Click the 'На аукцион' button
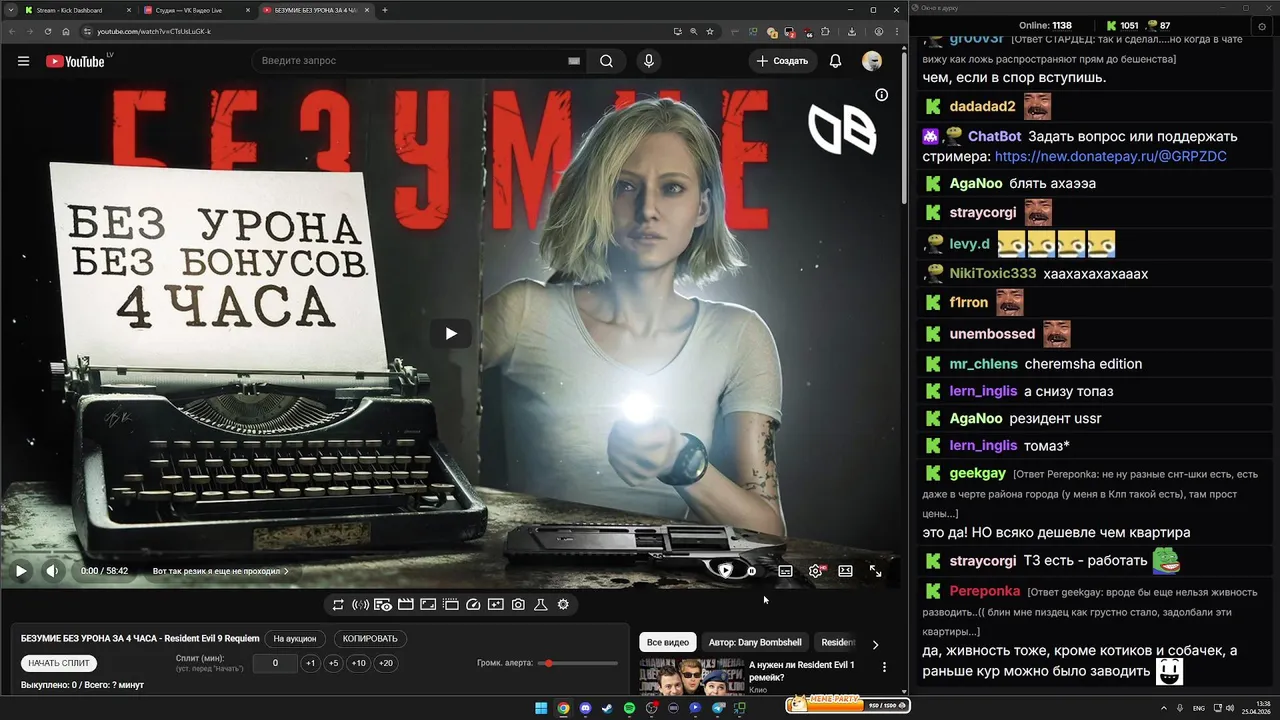Viewport: 1280px width, 720px height. click(x=295, y=638)
